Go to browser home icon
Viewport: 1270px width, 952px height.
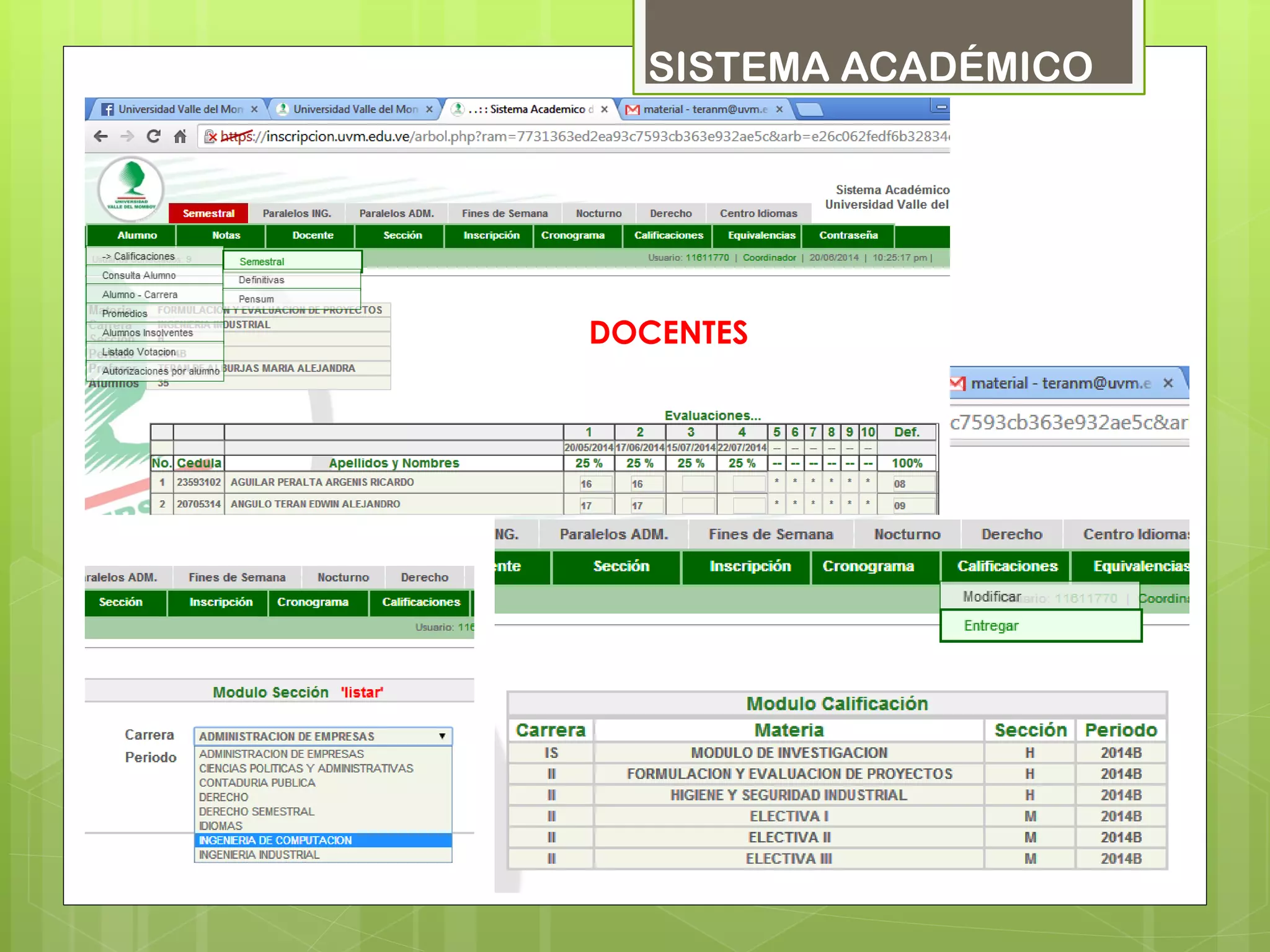tap(180, 136)
